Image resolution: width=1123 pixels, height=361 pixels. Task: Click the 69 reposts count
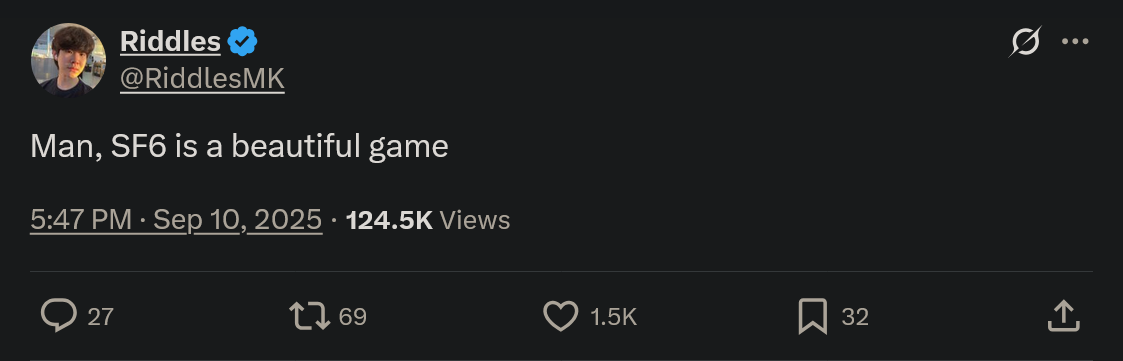point(352,317)
